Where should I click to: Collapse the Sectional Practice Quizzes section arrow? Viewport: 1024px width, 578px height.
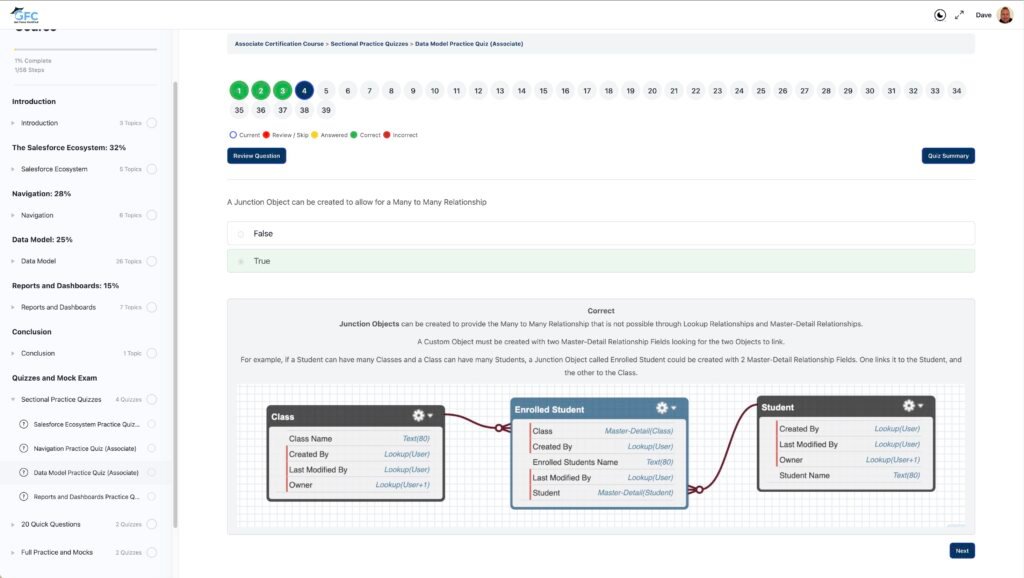[13, 399]
